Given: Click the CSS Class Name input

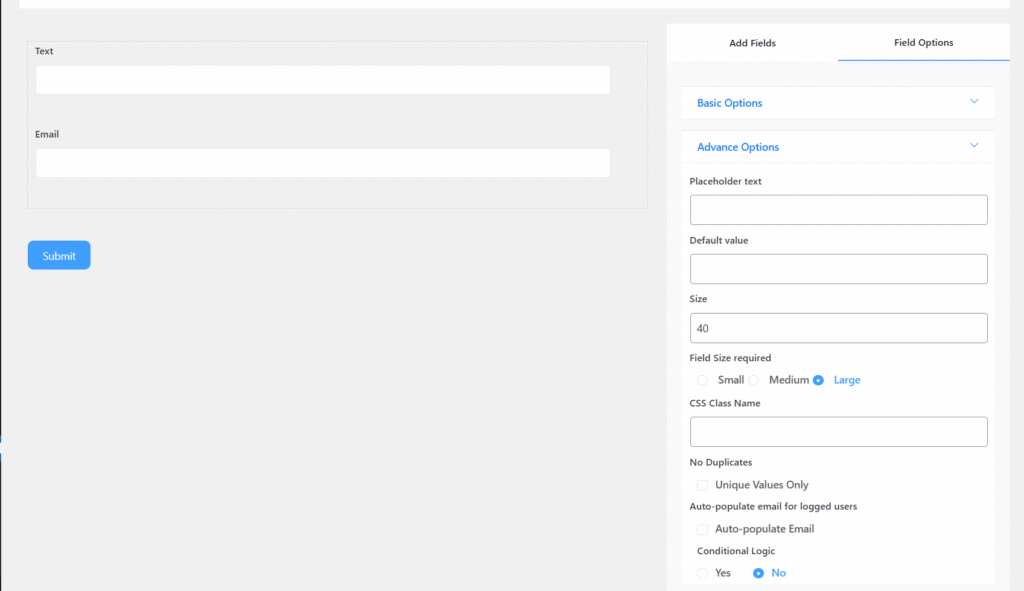Looking at the screenshot, I should click(838, 432).
